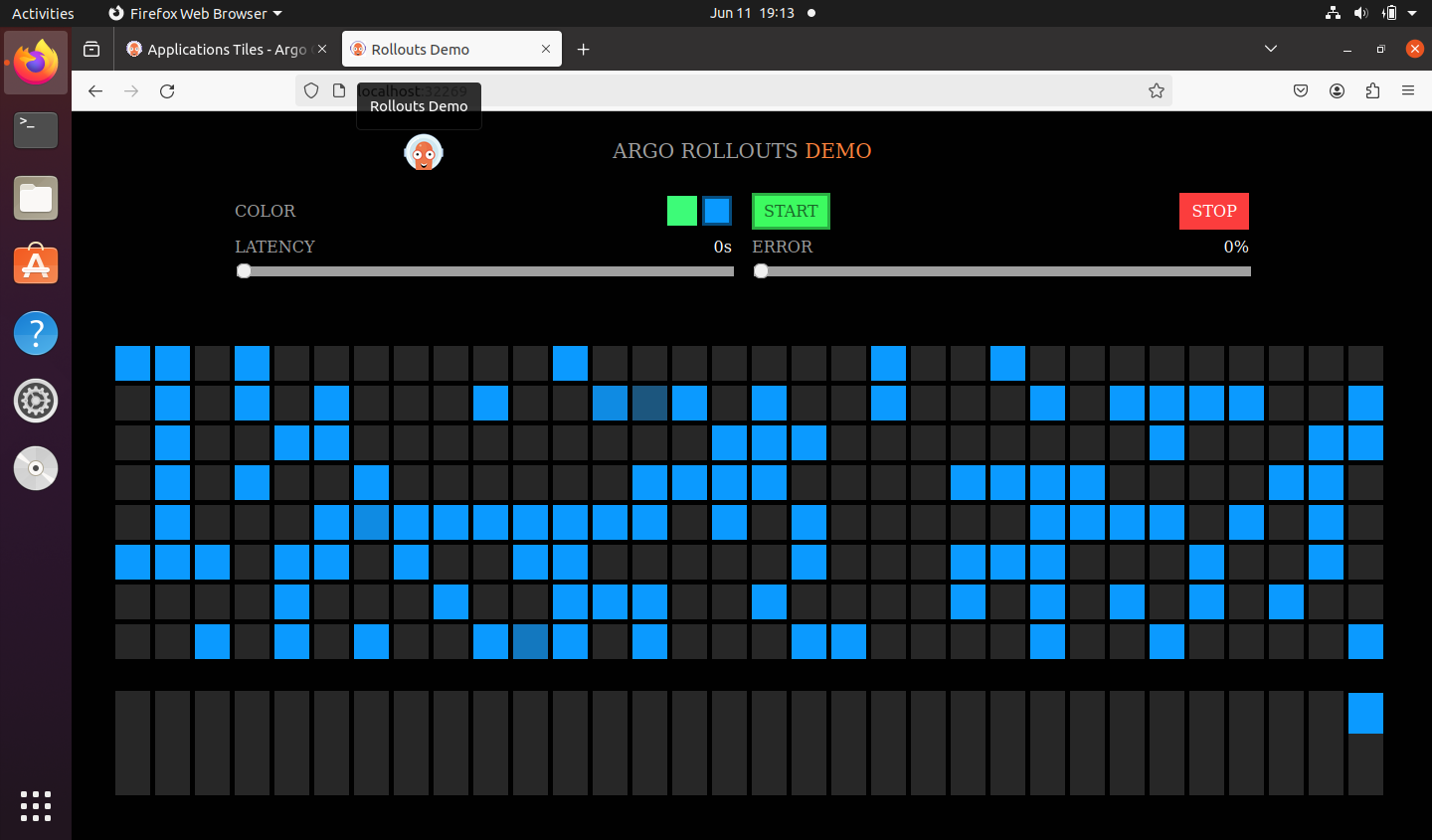
Task: Show site security shield information
Action: (311, 91)
